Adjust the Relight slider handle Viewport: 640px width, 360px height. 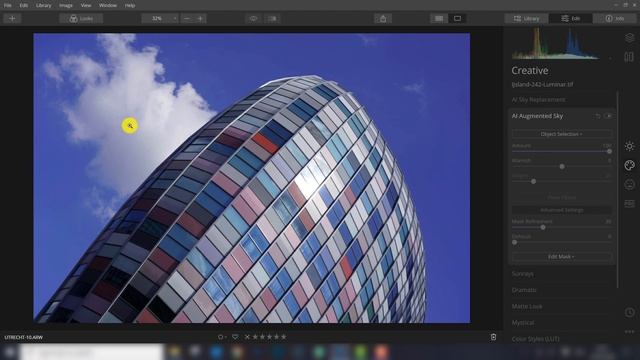click(x=533, y=181)
